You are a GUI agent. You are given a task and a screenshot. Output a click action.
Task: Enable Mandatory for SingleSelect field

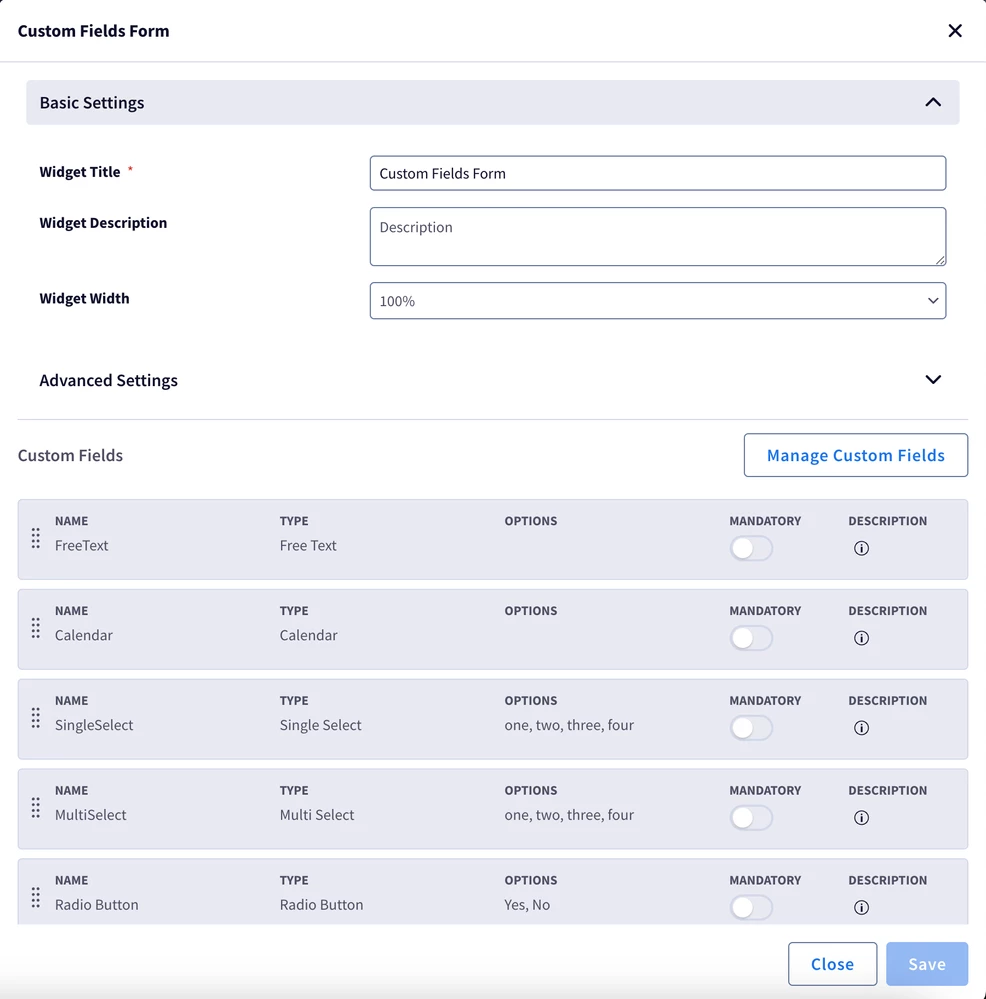pos(751,728)
